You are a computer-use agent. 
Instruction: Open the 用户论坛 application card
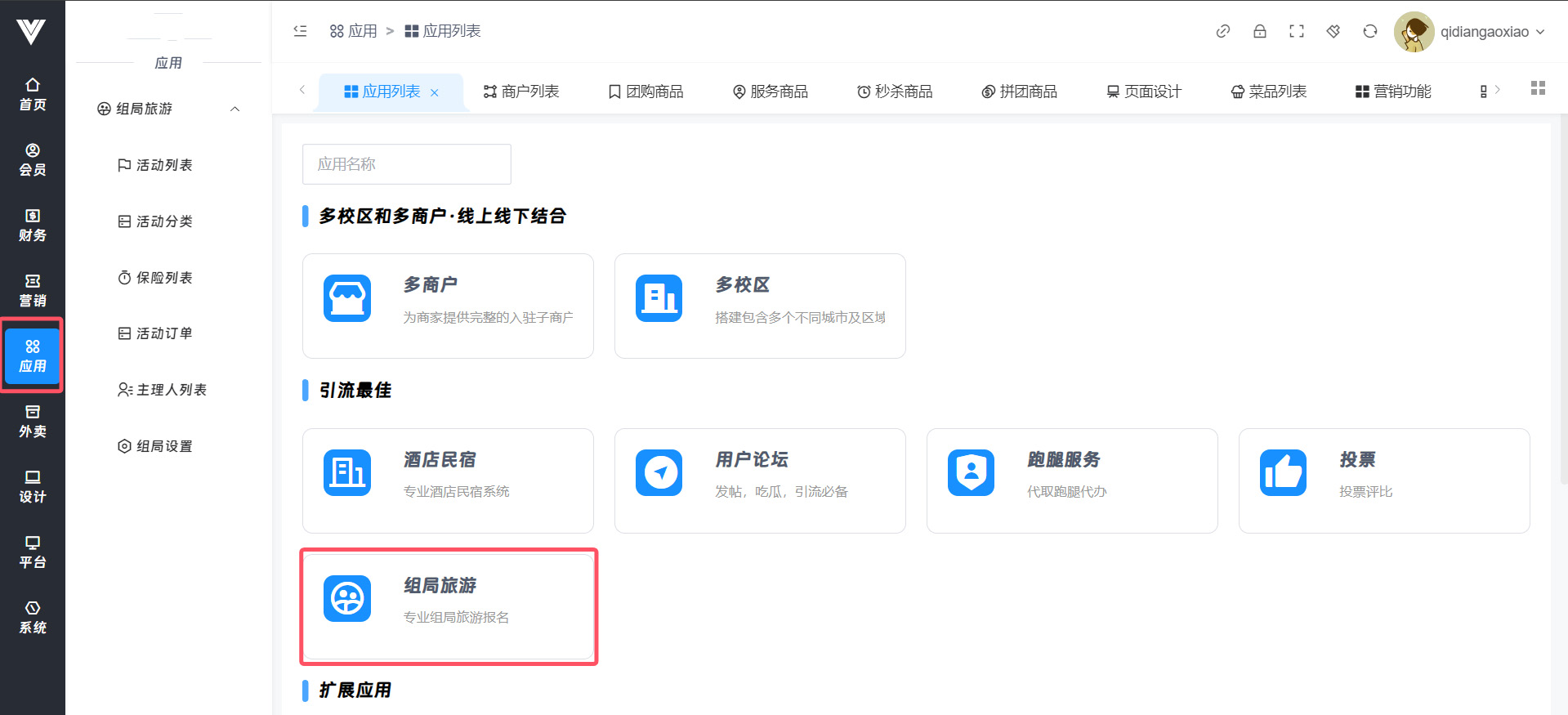pos(759,480)
